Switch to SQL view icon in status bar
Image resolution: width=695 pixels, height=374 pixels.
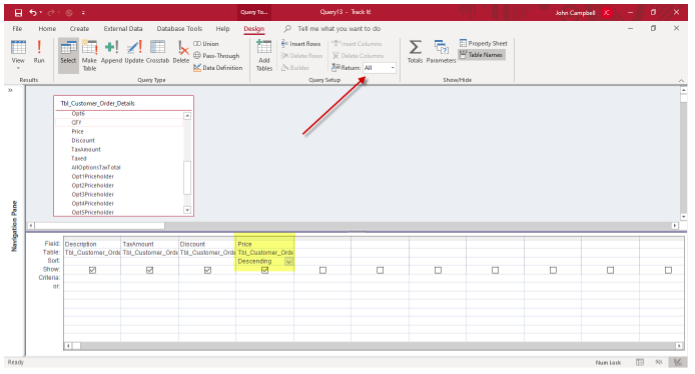[659, 362]
